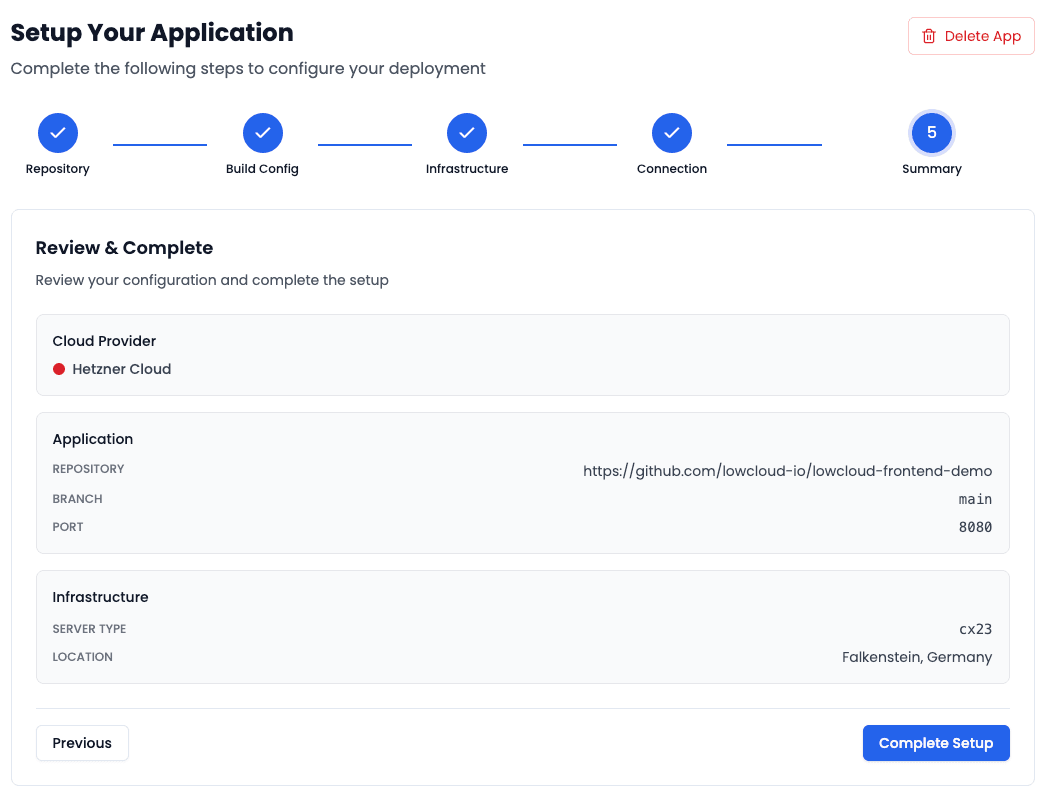
Task: Jump to the Connection step label
Action: (671, 168)
